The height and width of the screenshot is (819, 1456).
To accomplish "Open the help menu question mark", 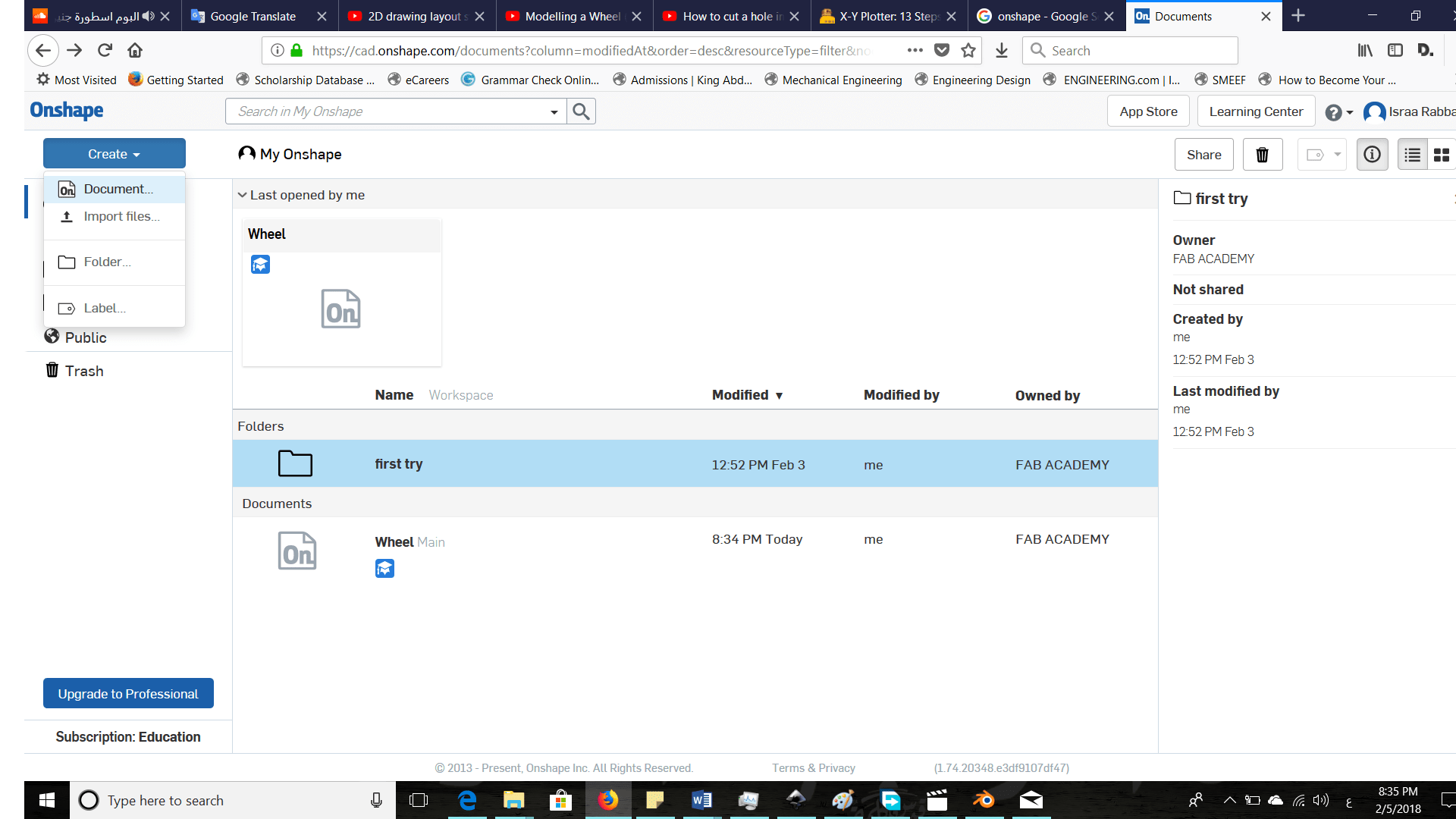I will [1338, 112].
